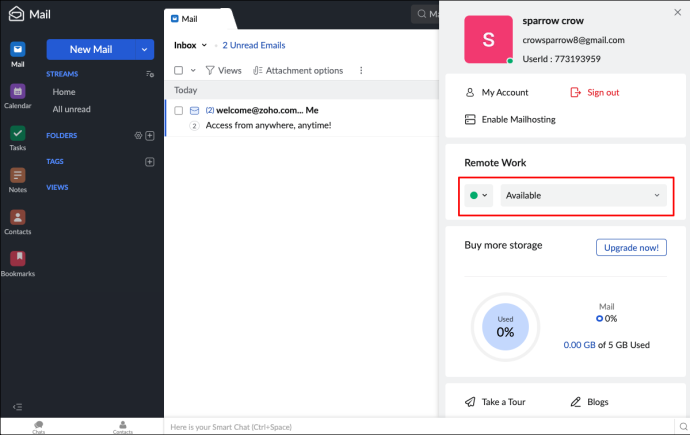Click the Mail 0% storage legend marker
The width and height of the screenshot is (690, 435).
pos(599,318)
